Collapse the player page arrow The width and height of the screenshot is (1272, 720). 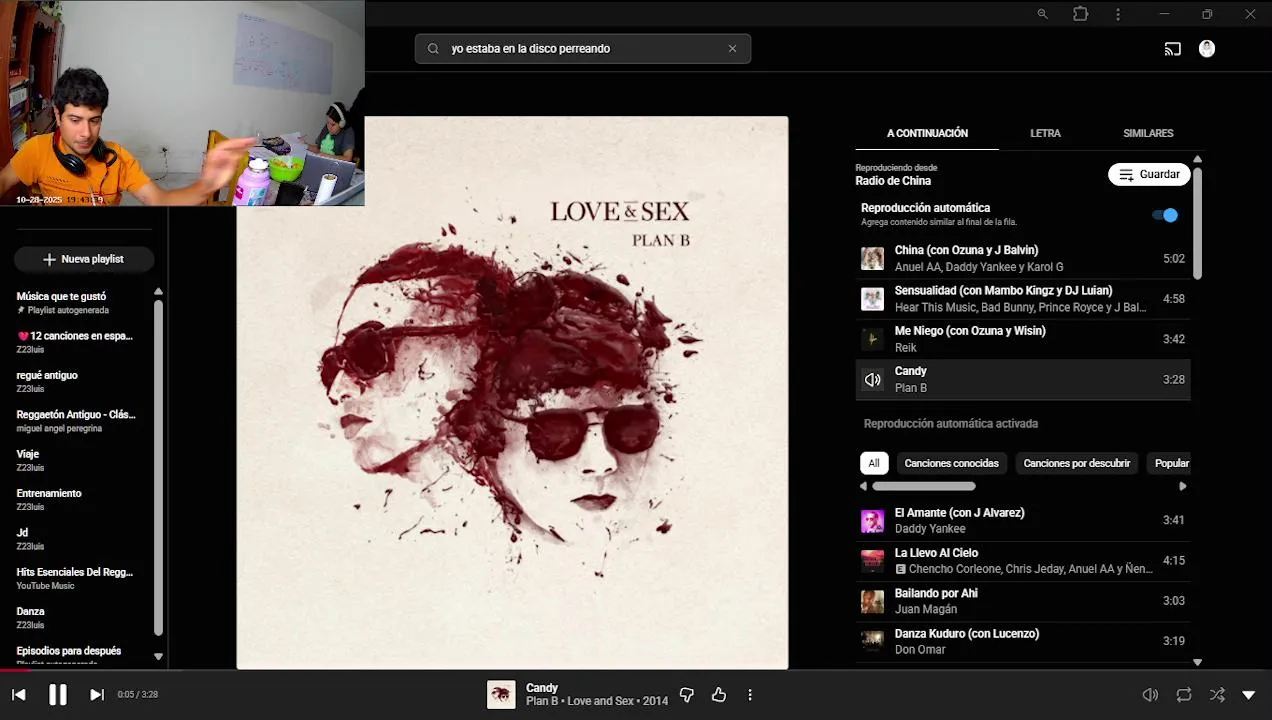[x=1248, y=694]
